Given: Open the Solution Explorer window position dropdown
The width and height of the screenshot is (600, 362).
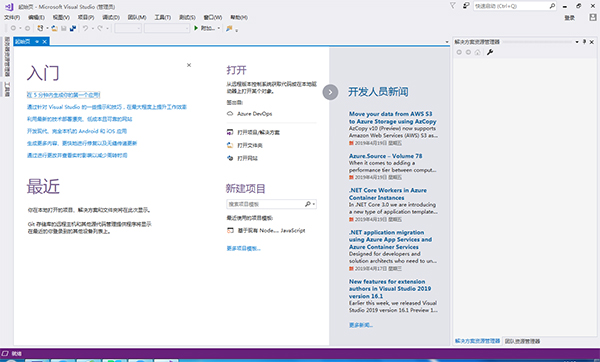Looking at the screenshot, I should (577, 42).
